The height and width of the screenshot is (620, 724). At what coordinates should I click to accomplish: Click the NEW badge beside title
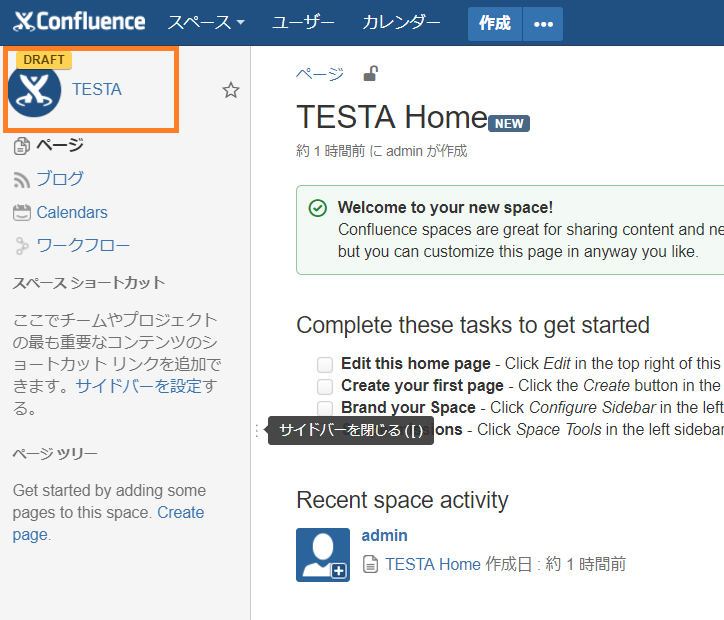coord(509,124)
